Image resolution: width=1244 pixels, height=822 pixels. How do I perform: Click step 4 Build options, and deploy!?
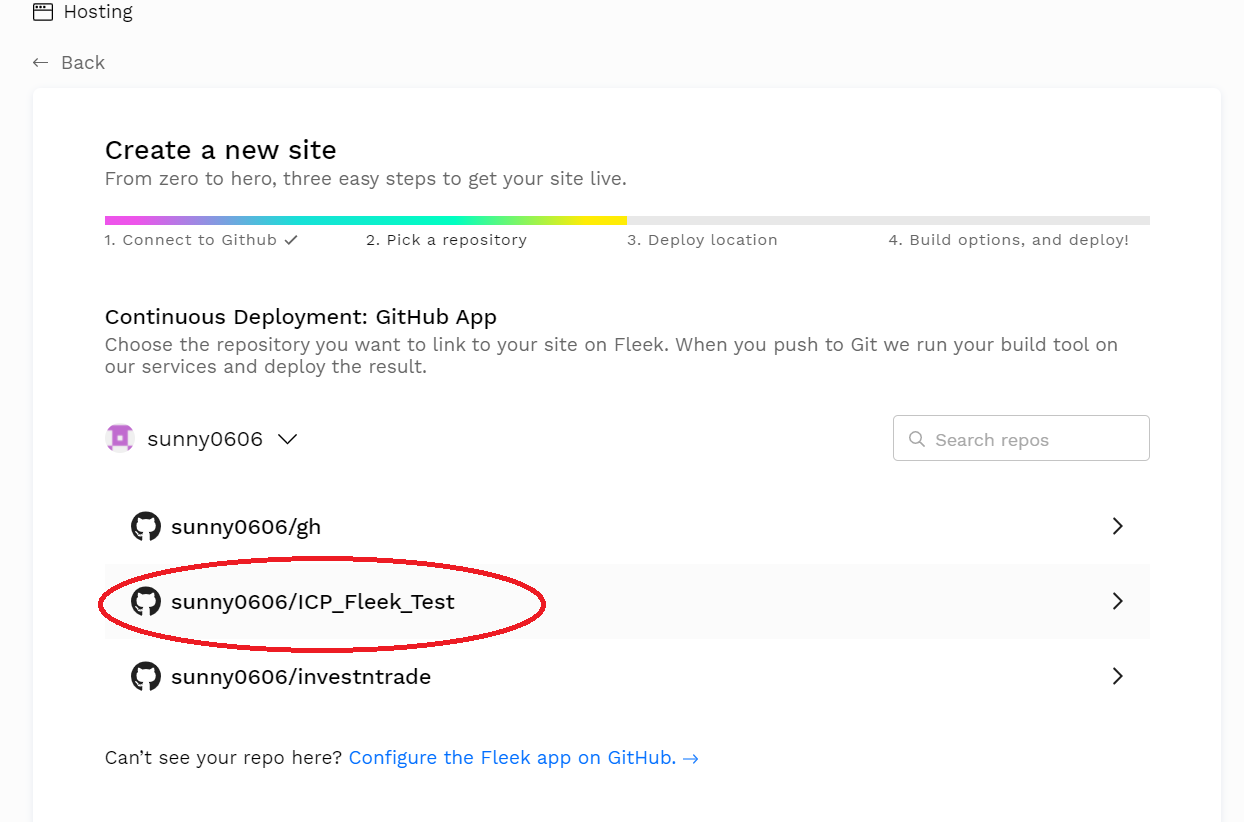click(1009, 240)
